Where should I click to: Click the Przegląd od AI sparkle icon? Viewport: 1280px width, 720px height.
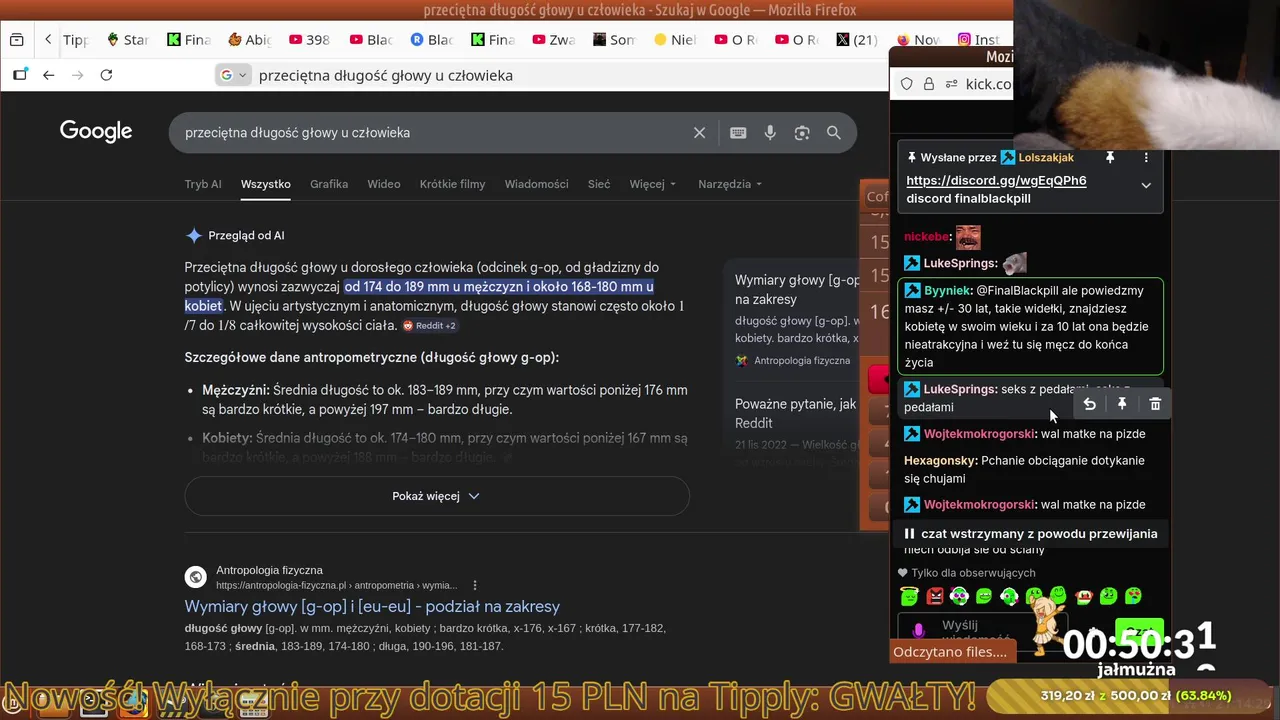pyautogui.click(x=194, y=236)
